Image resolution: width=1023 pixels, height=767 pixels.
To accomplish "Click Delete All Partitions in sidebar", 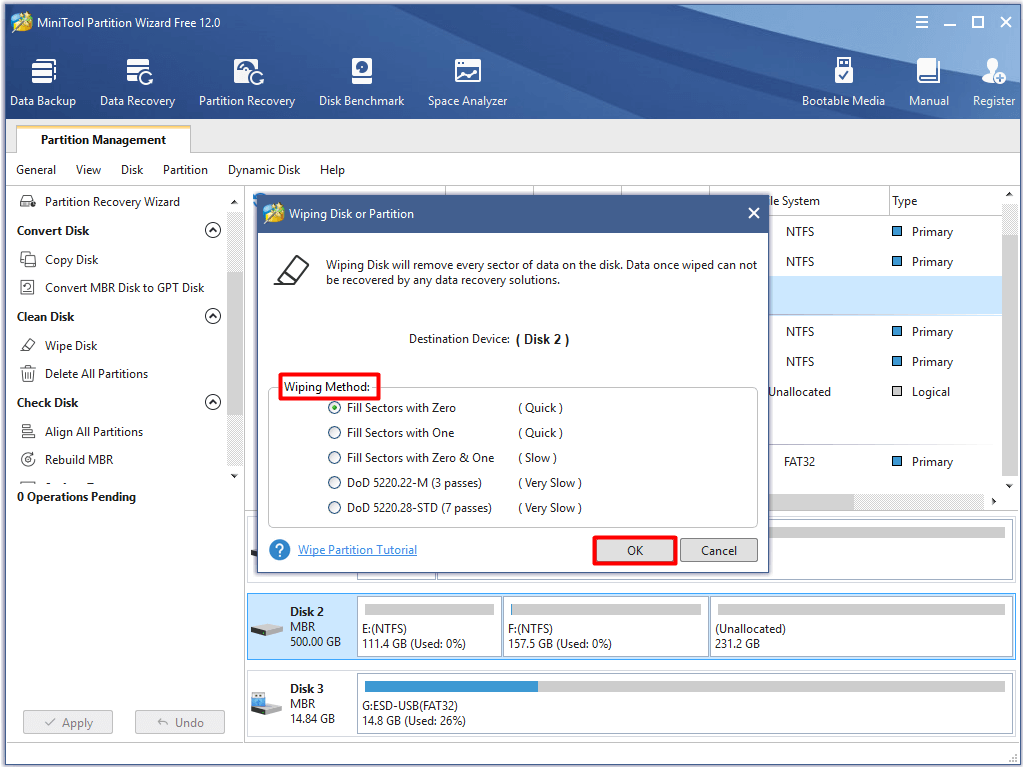I will tap(97, 374).
